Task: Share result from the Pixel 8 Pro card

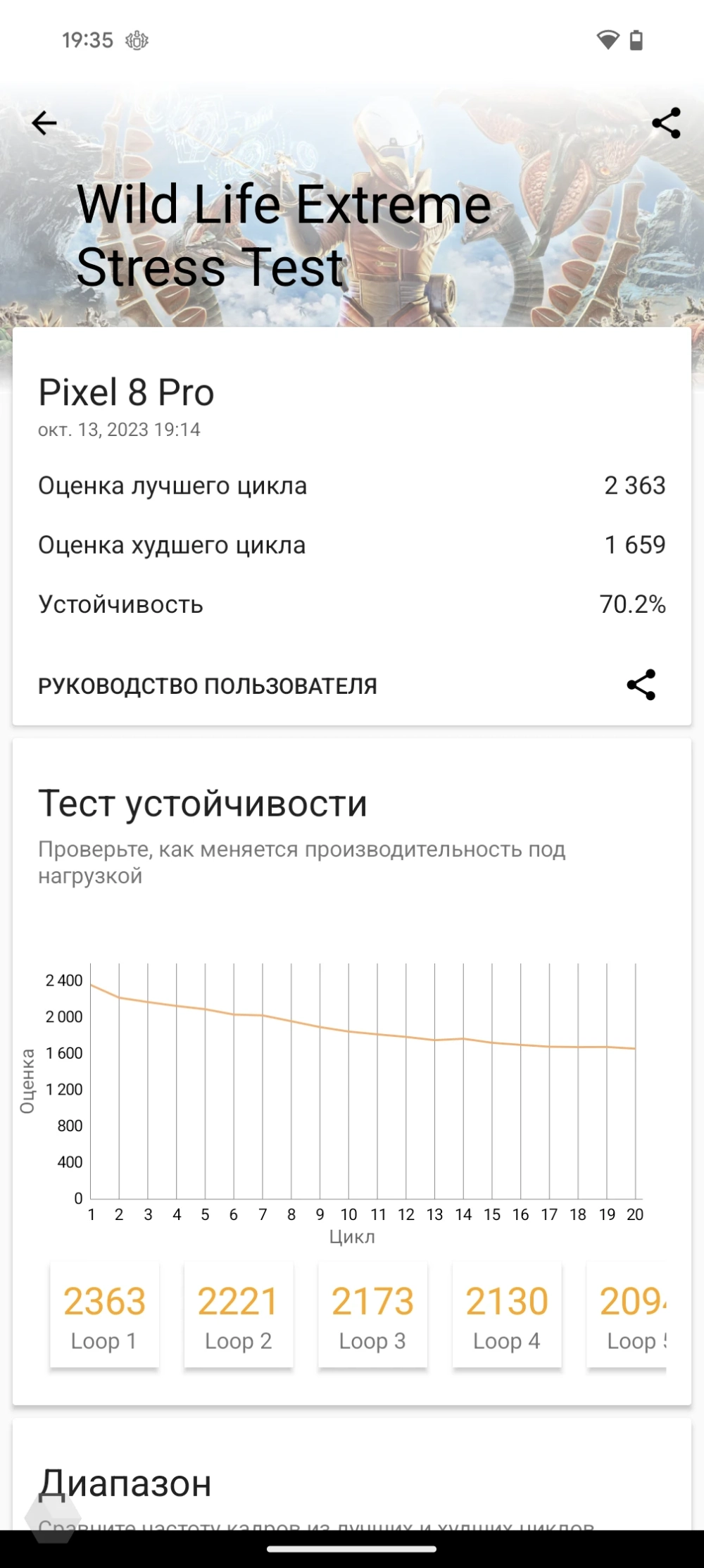Action: pyautogui.click(x=641, y=685)
